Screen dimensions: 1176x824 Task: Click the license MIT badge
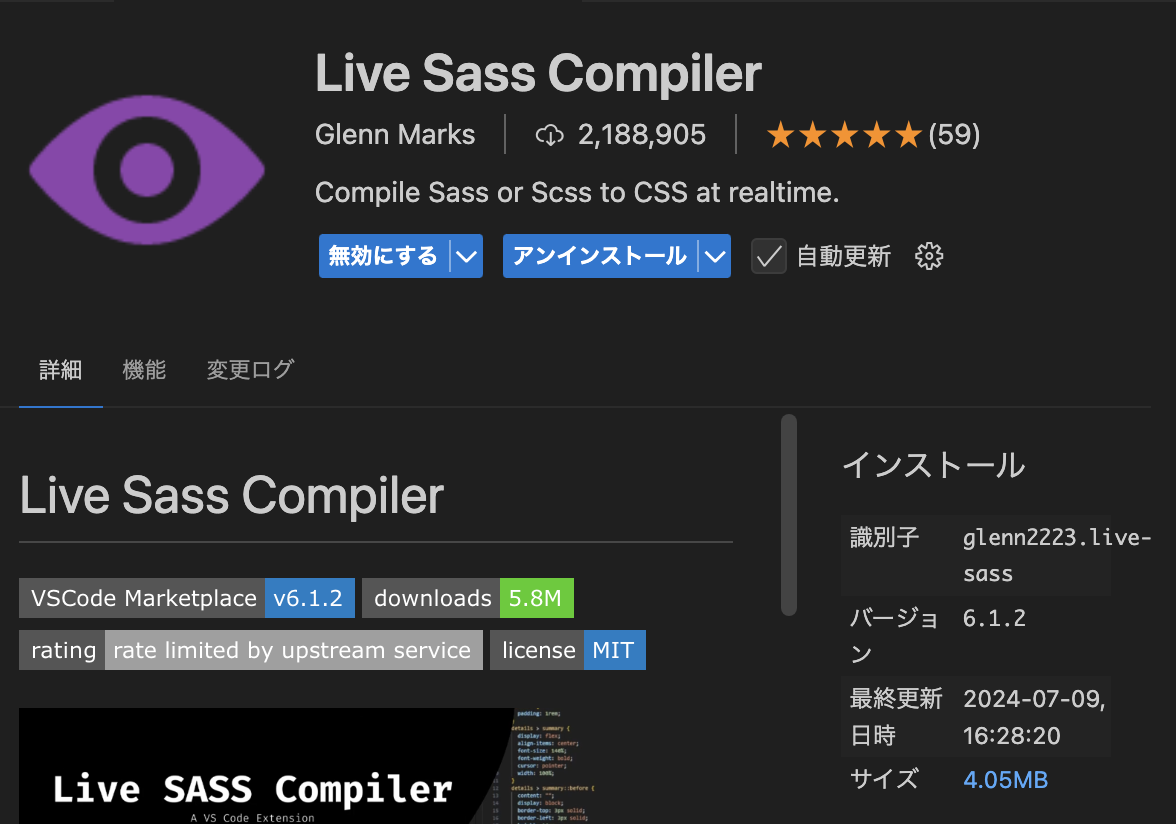tap(568, 650)
